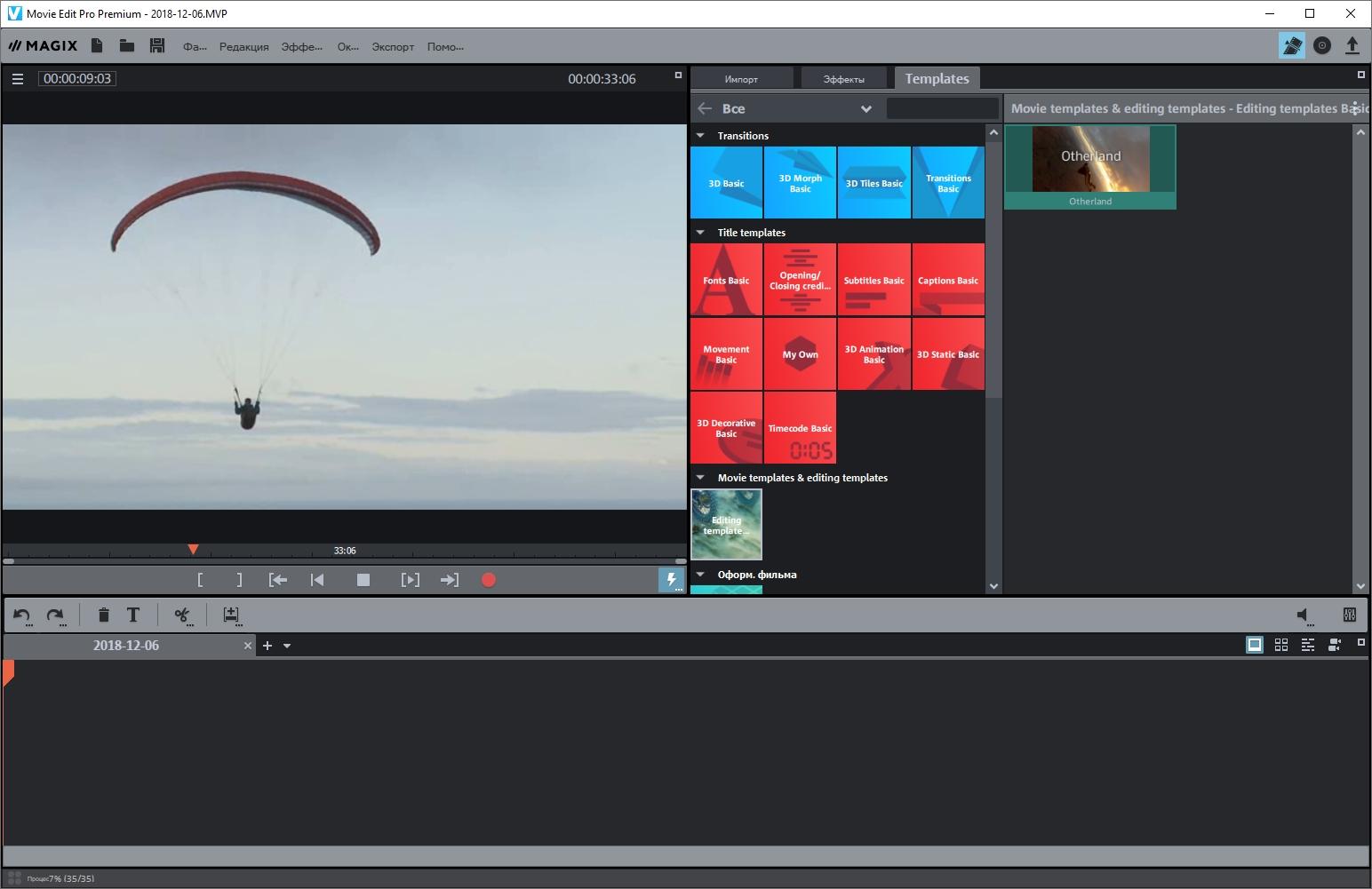This screenshot has height=889, width=1372.
Task: Toggle storyboard mode view icon
Action: tap(1254, 645)
